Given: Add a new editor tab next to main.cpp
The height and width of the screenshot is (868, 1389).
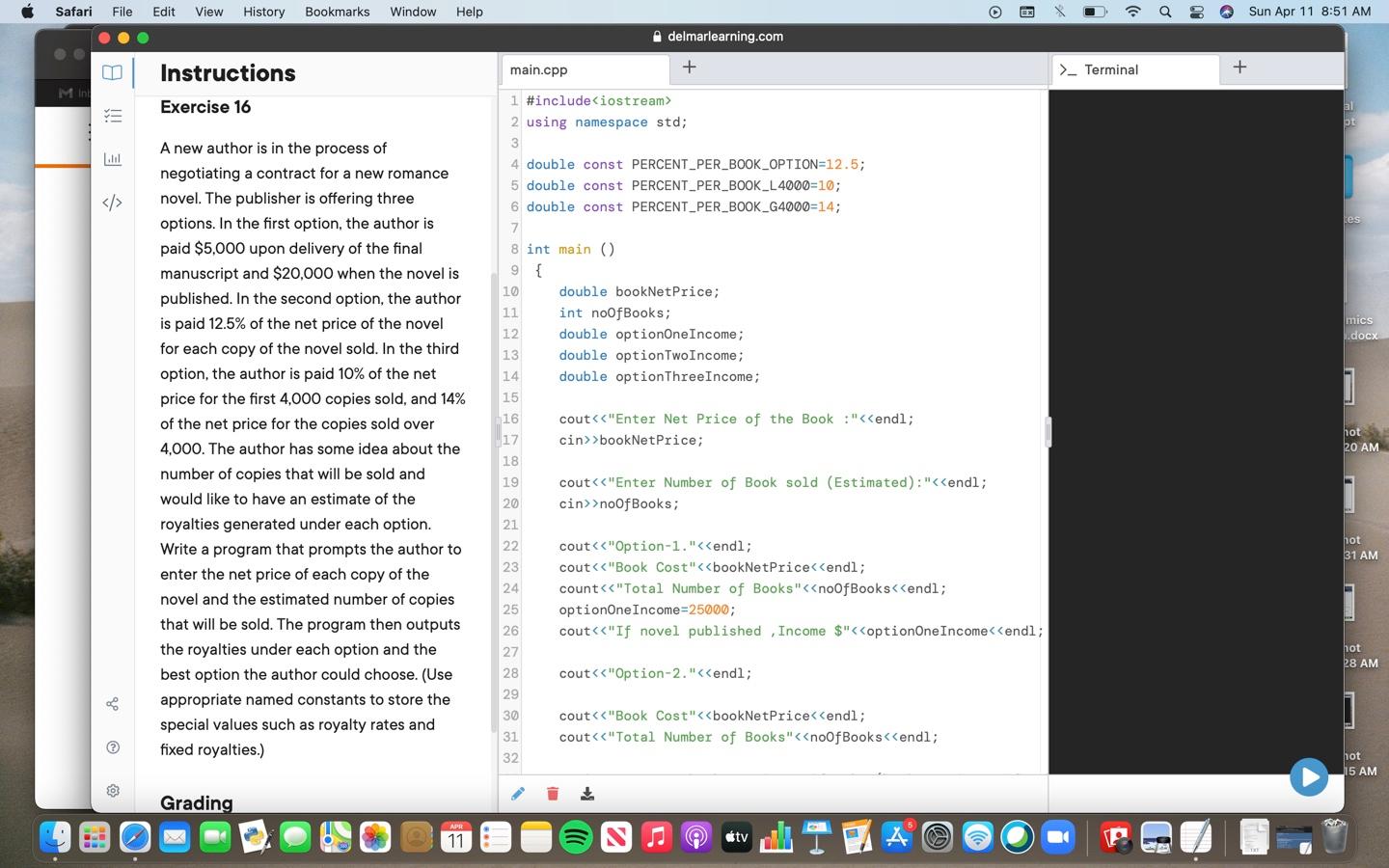Looking at the screenshot, I should [690, 68].
